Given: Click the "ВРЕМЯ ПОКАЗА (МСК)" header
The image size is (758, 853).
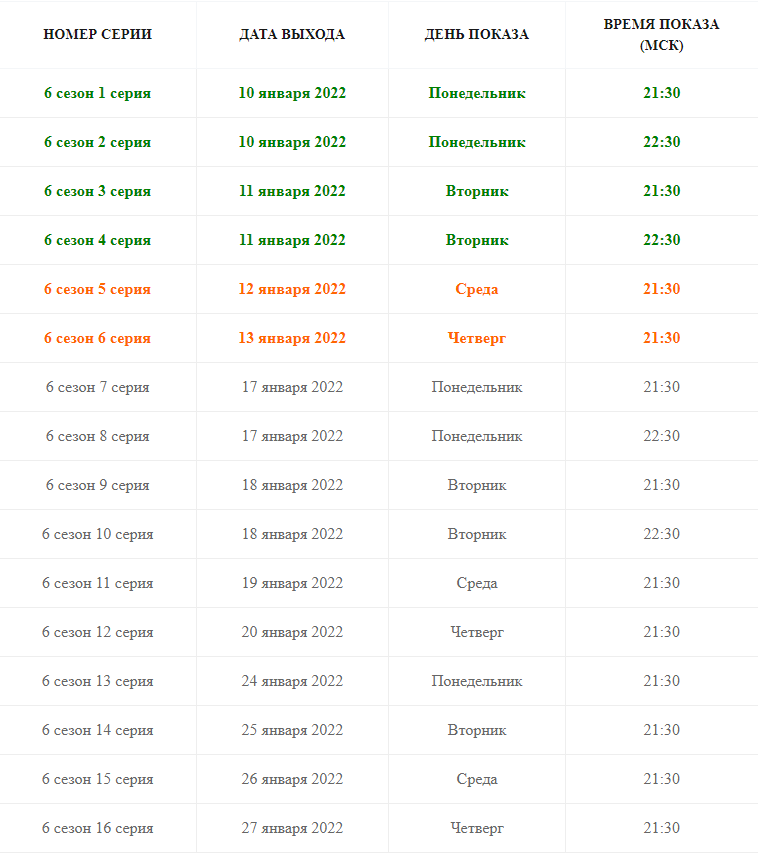Looking at the screenshot, I should [661, 34].
